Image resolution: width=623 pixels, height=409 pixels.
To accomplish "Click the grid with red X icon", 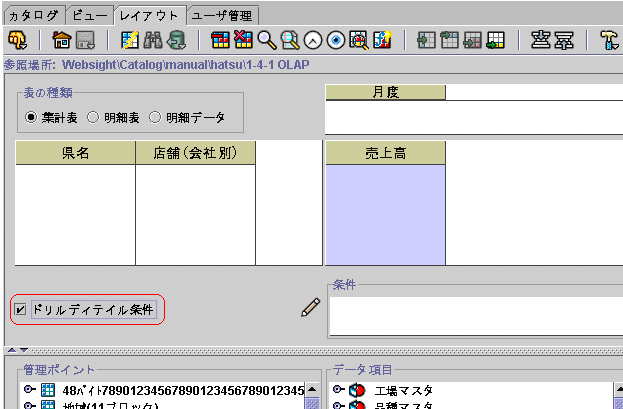I will point(243,40).
